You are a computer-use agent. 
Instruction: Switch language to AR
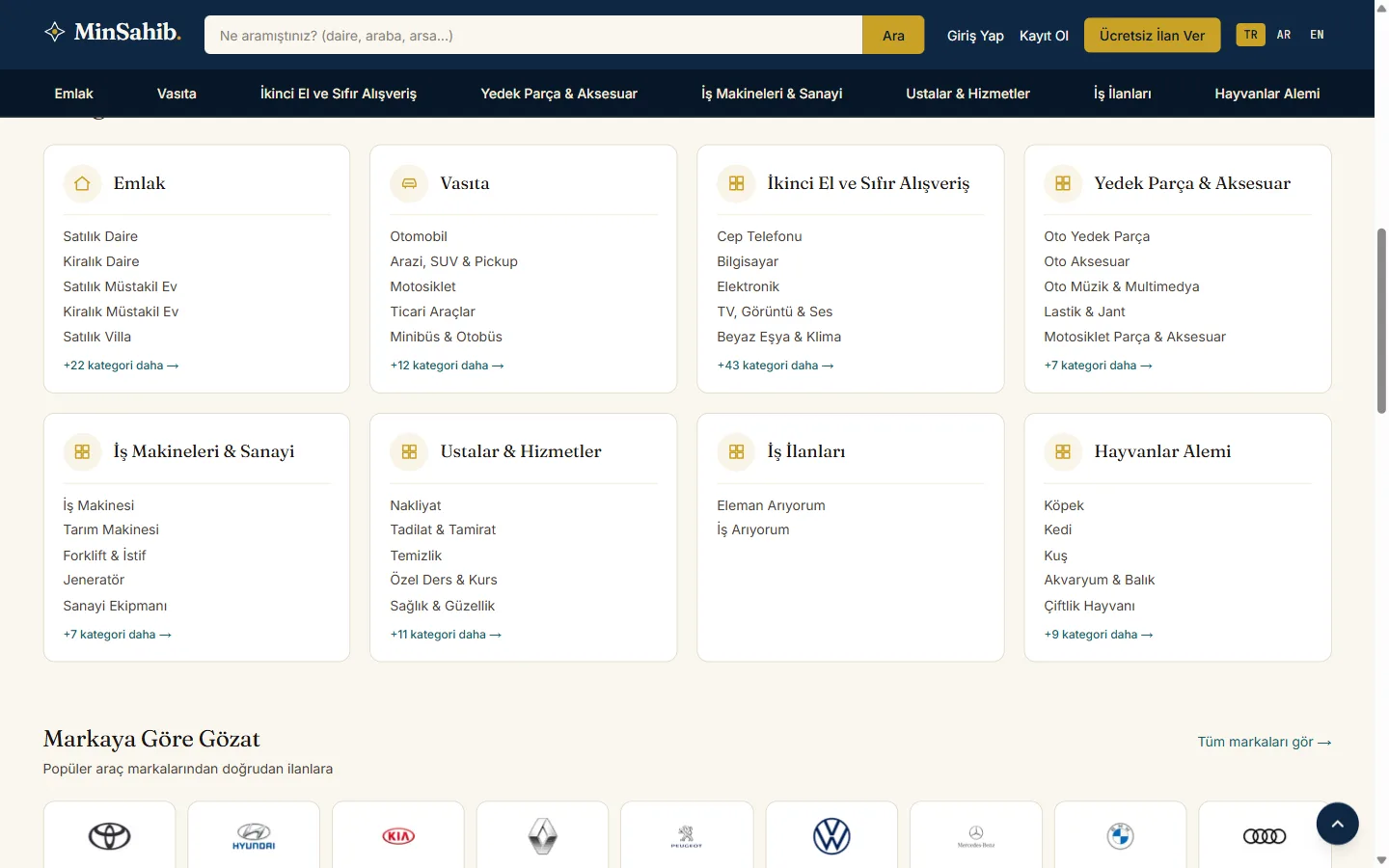(1284, 35)
